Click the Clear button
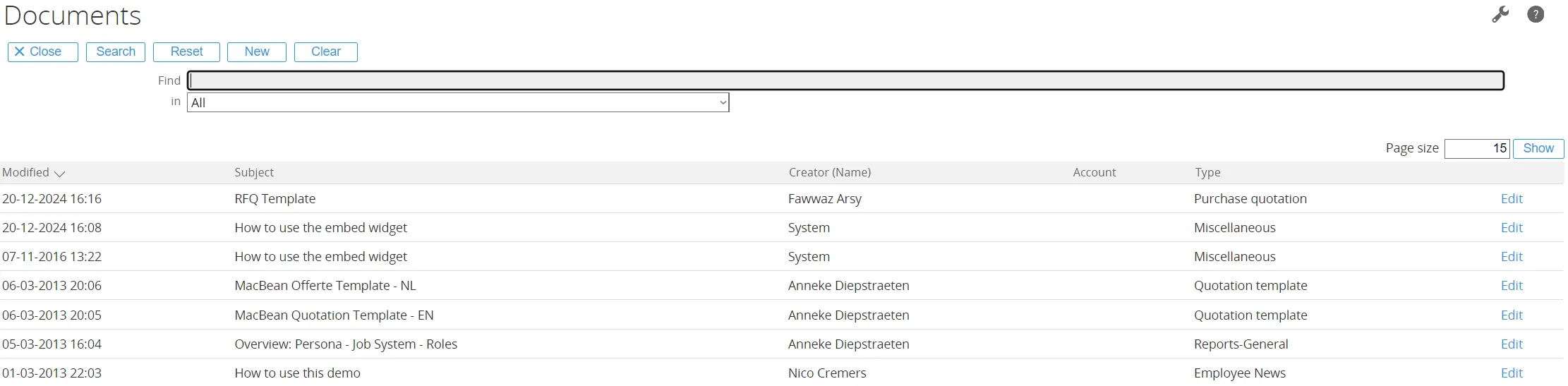Viewport: 1568px width, 386px height. click(325, 52)
